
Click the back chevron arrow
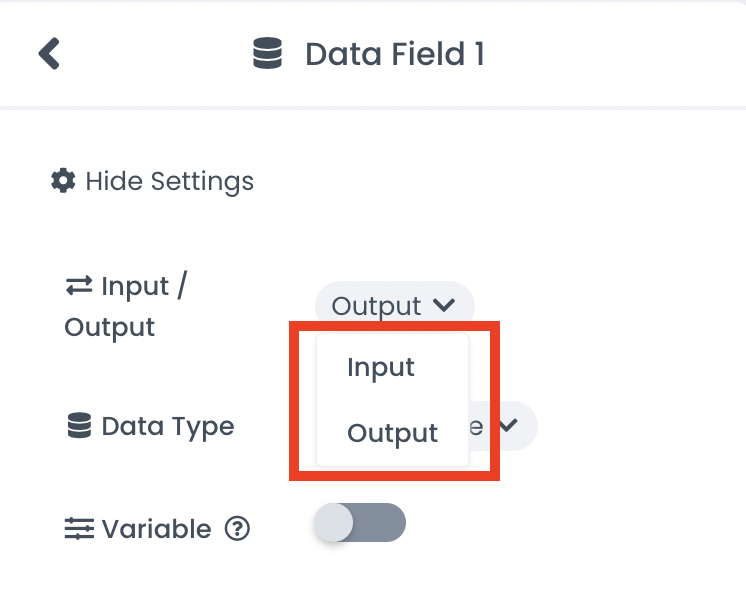click(49, 53)
